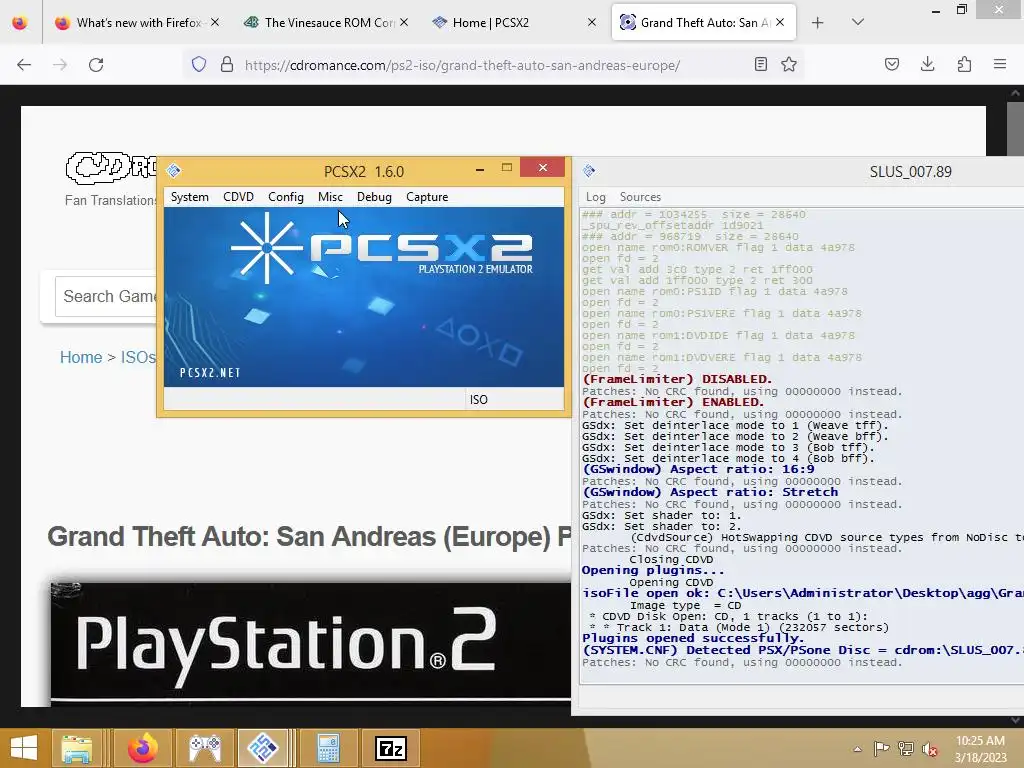Bookmark this page with star icon
Screen dimensions: 1024x768
(x=789, y=65)
